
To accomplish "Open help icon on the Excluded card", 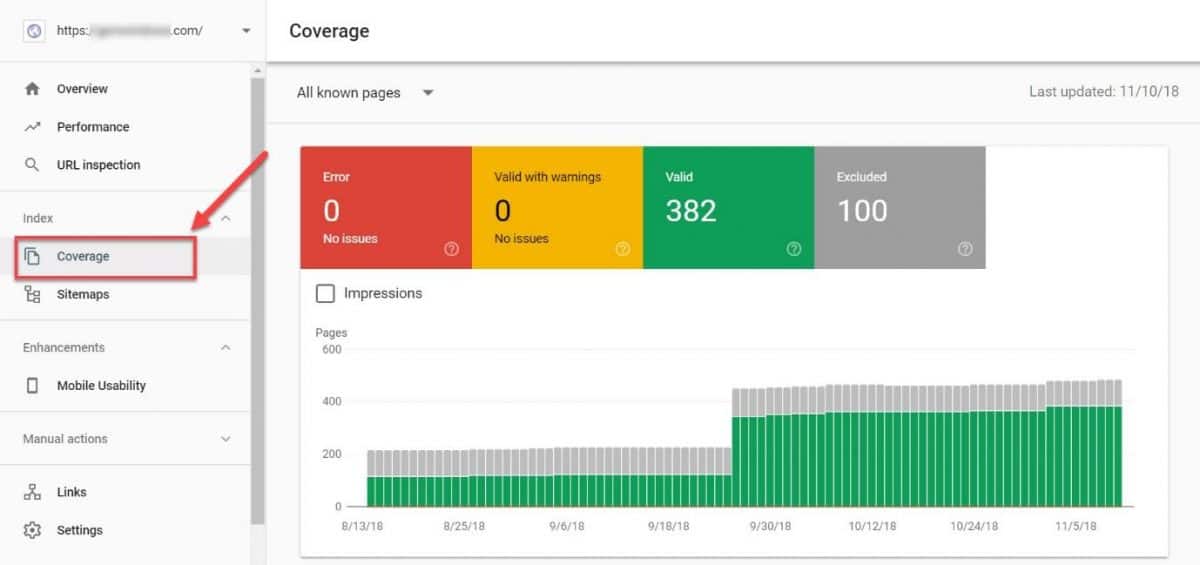I will coord(965,249).
